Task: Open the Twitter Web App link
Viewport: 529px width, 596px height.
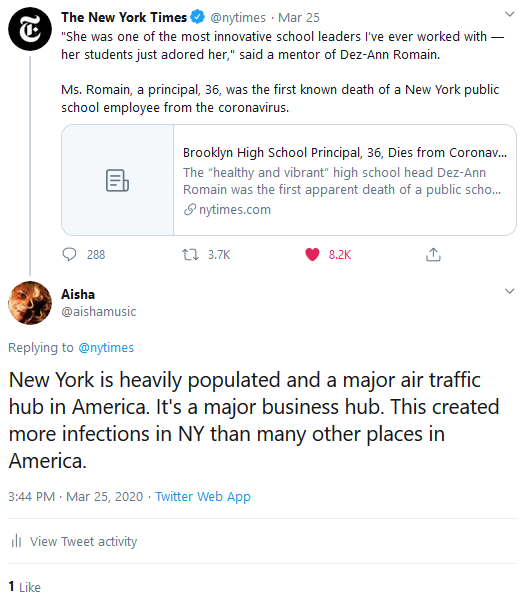Action: 203,496
